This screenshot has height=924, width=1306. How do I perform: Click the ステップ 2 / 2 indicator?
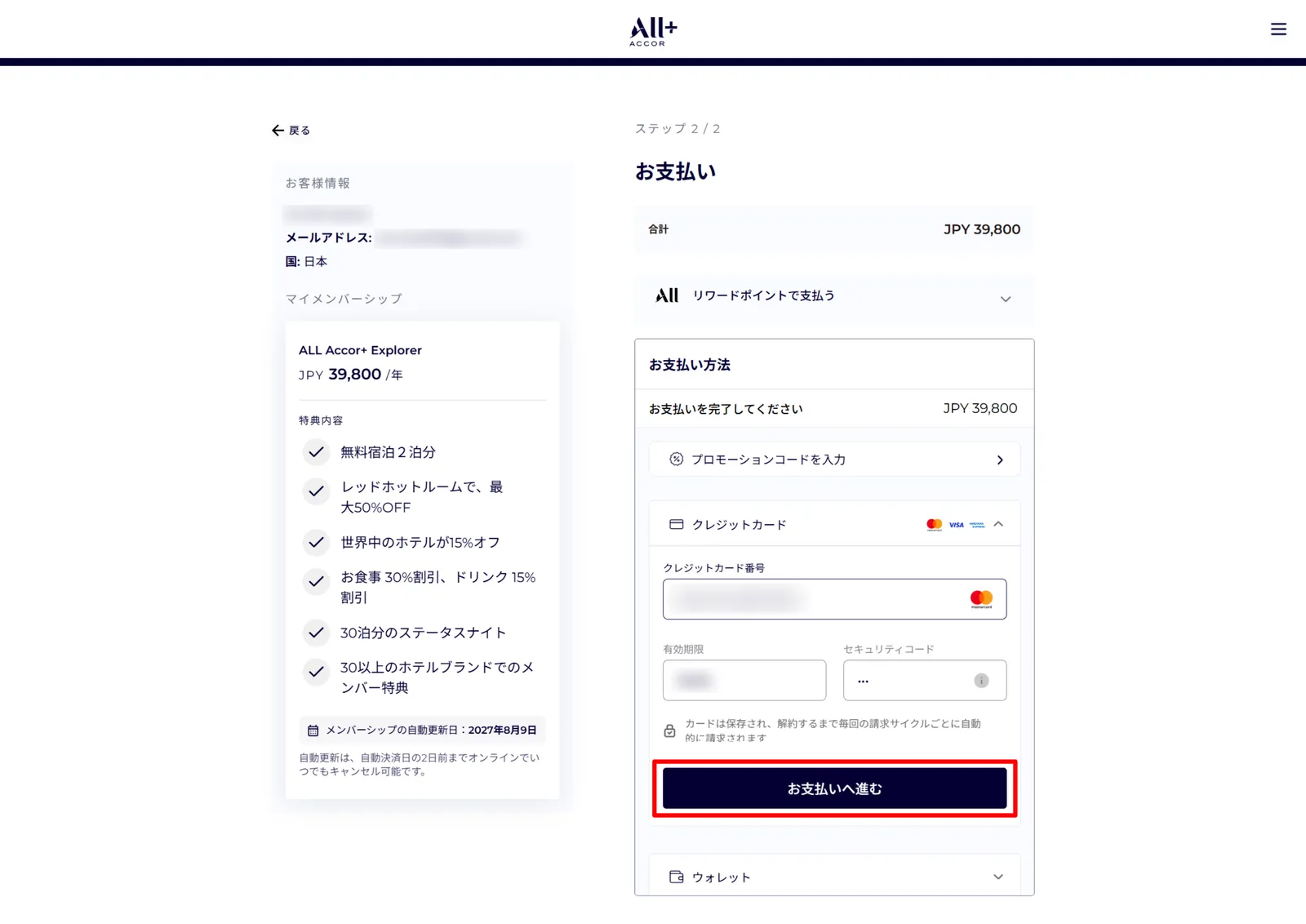point(677,129)
